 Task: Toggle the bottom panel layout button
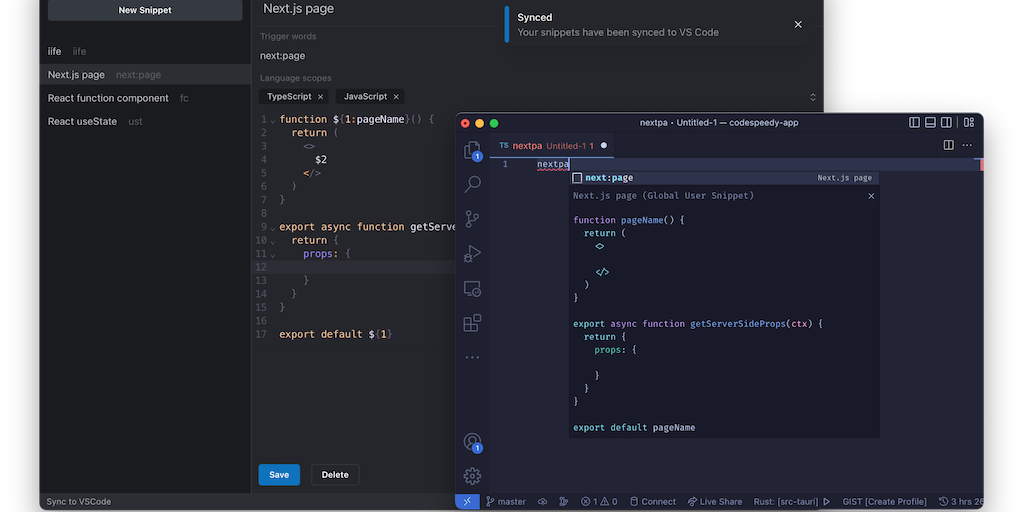click(x=931, y=123)
